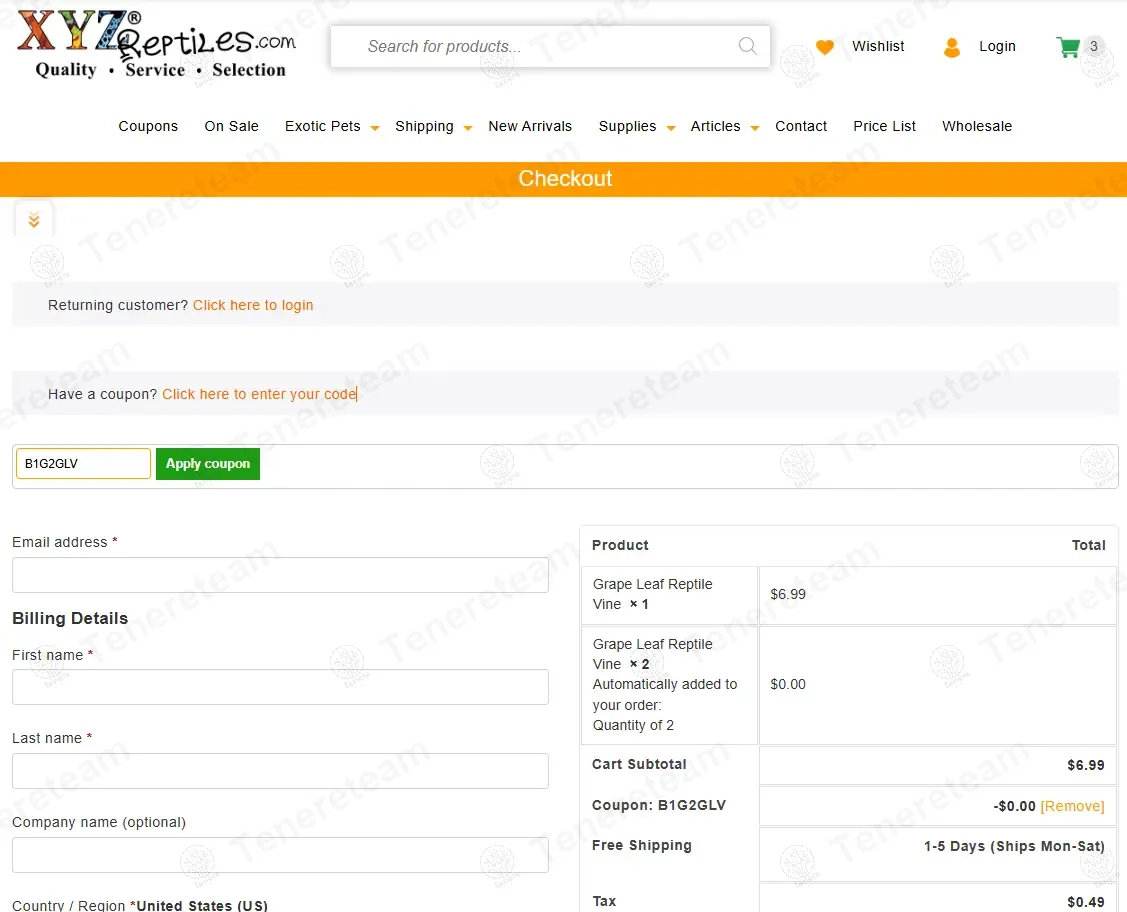The image size is (1127, 912).
Task: Click the Apply coupon button
Action: (x=208, y=464)
